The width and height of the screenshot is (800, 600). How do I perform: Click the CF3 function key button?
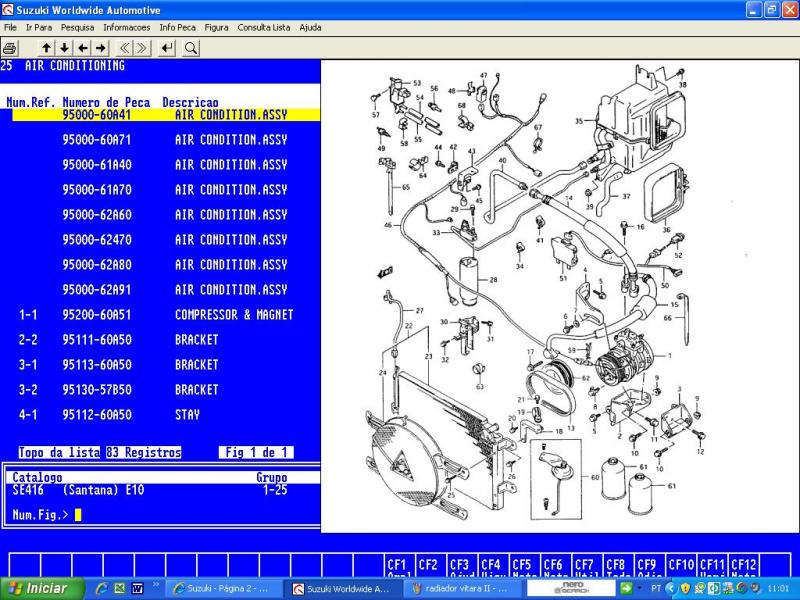tap(462, 565)
